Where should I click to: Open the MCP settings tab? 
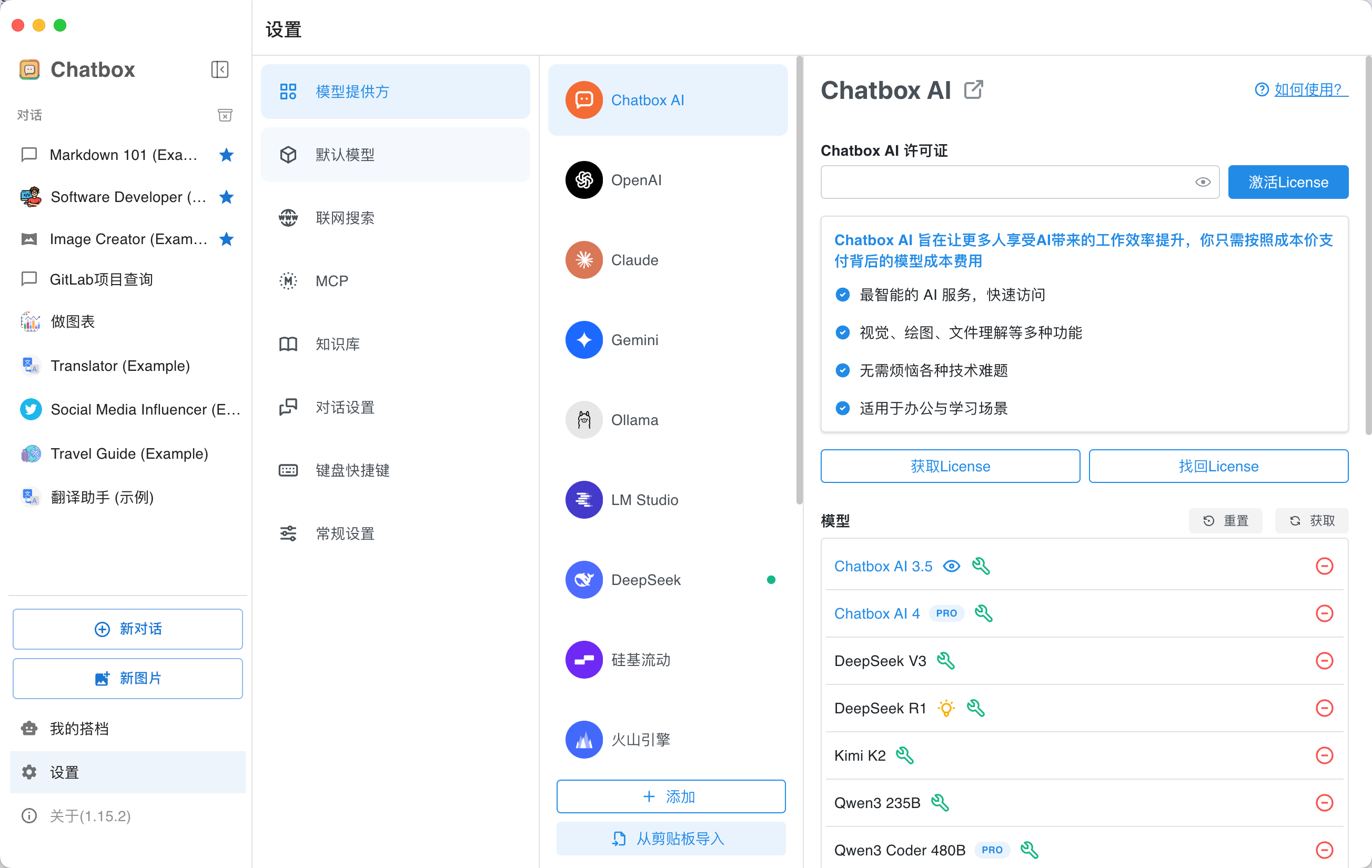[x=395, y=281]
